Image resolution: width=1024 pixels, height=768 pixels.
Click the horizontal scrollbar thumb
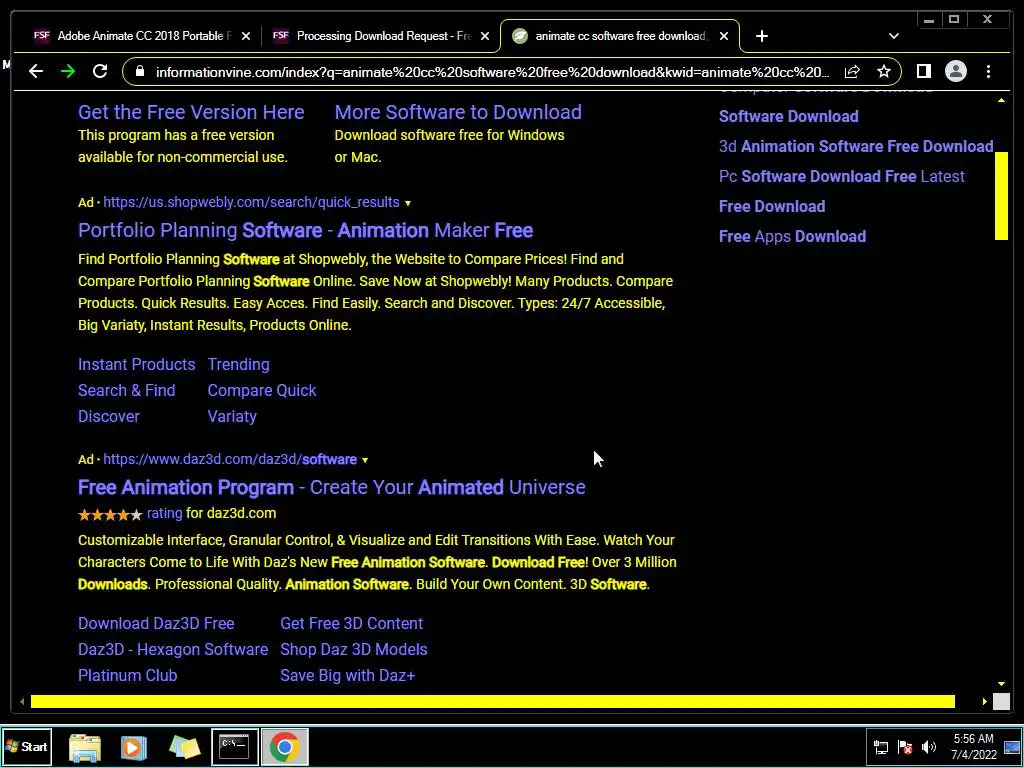click(492, 701)
